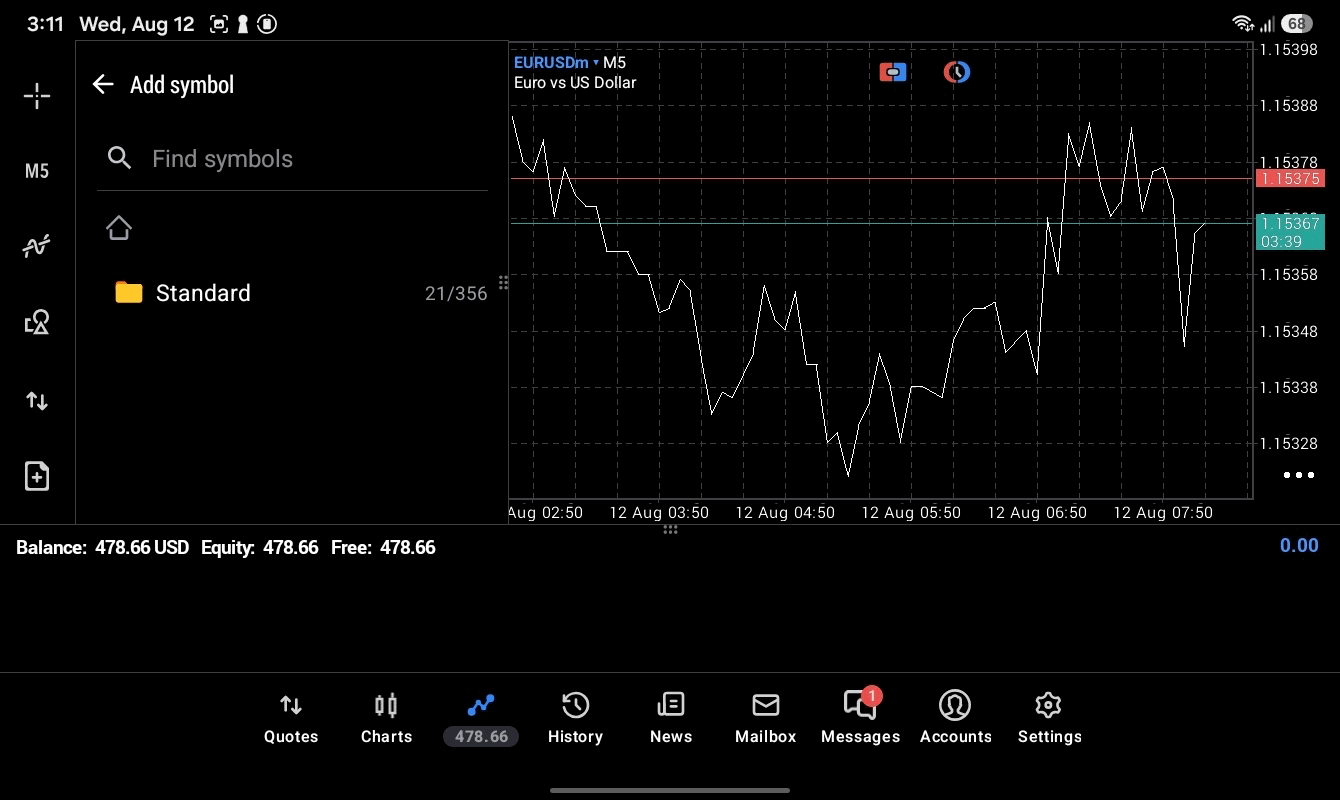This screenshot has height=800, width=1340.
Task: Go to the home symbol directory
Action: point(119,228)
